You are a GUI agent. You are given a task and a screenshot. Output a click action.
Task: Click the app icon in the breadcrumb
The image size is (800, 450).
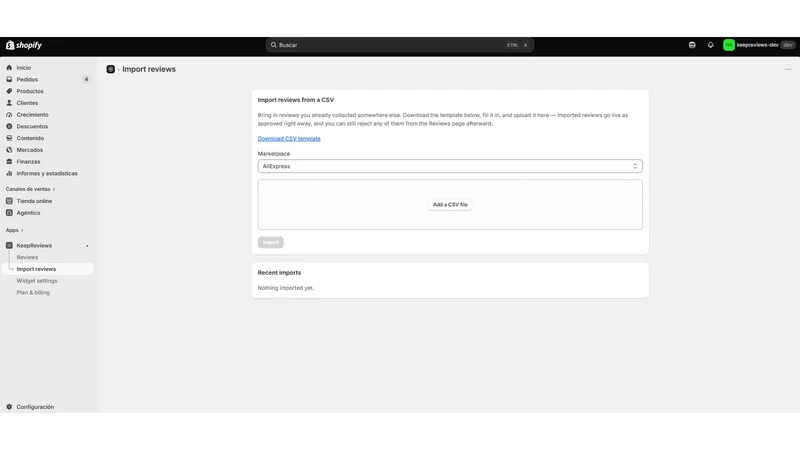coord(110,69)
